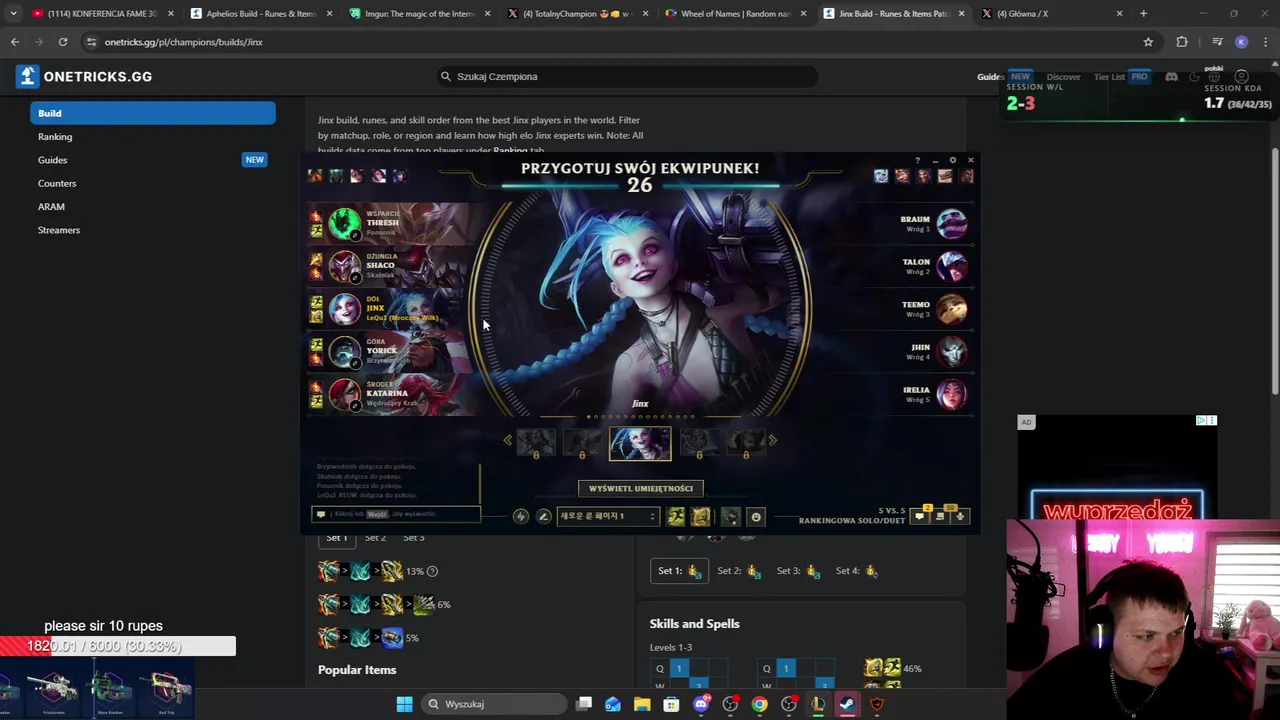Select rune Set 4 option
The width and height of the screenshot is (1280, 720).
(858, 571)
